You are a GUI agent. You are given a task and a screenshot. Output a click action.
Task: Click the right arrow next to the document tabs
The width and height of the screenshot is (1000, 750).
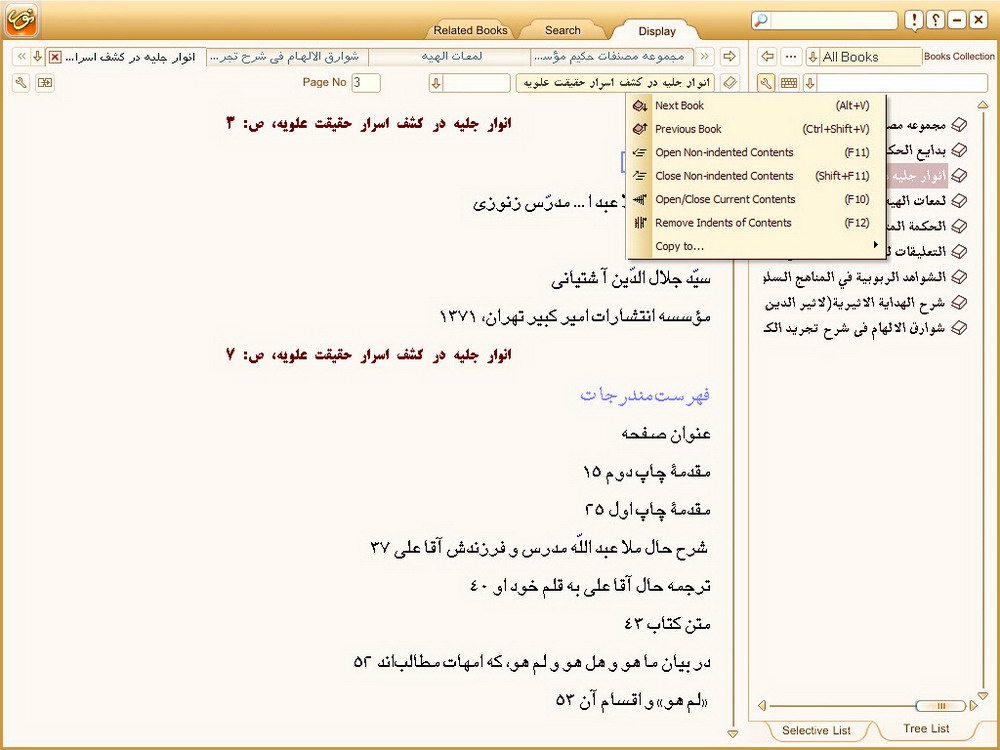click(729, 57)
